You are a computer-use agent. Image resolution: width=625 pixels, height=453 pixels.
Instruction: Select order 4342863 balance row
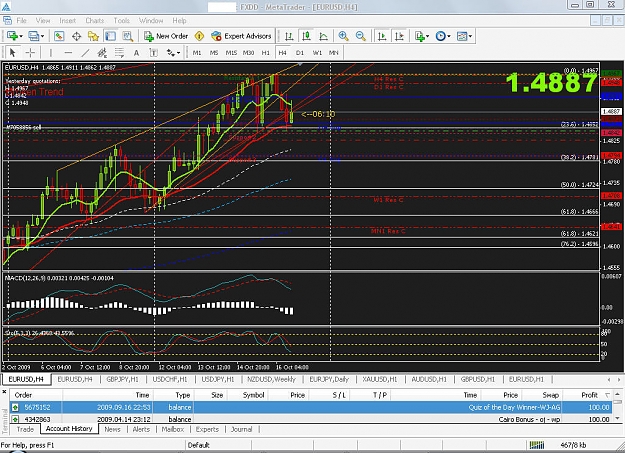tap(311, 419)
